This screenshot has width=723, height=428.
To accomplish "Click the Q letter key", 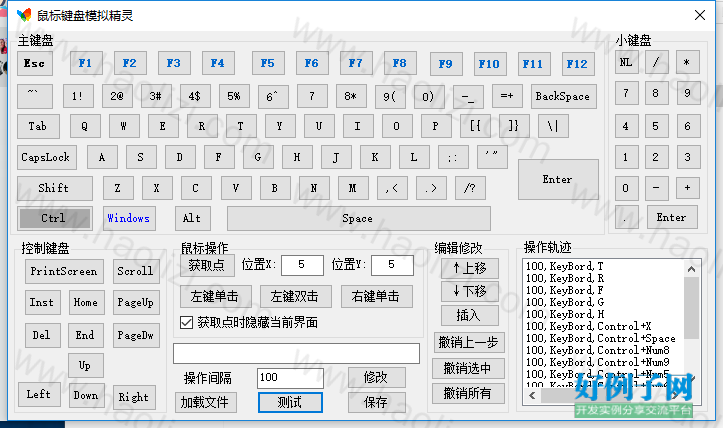I will (85, 126).
